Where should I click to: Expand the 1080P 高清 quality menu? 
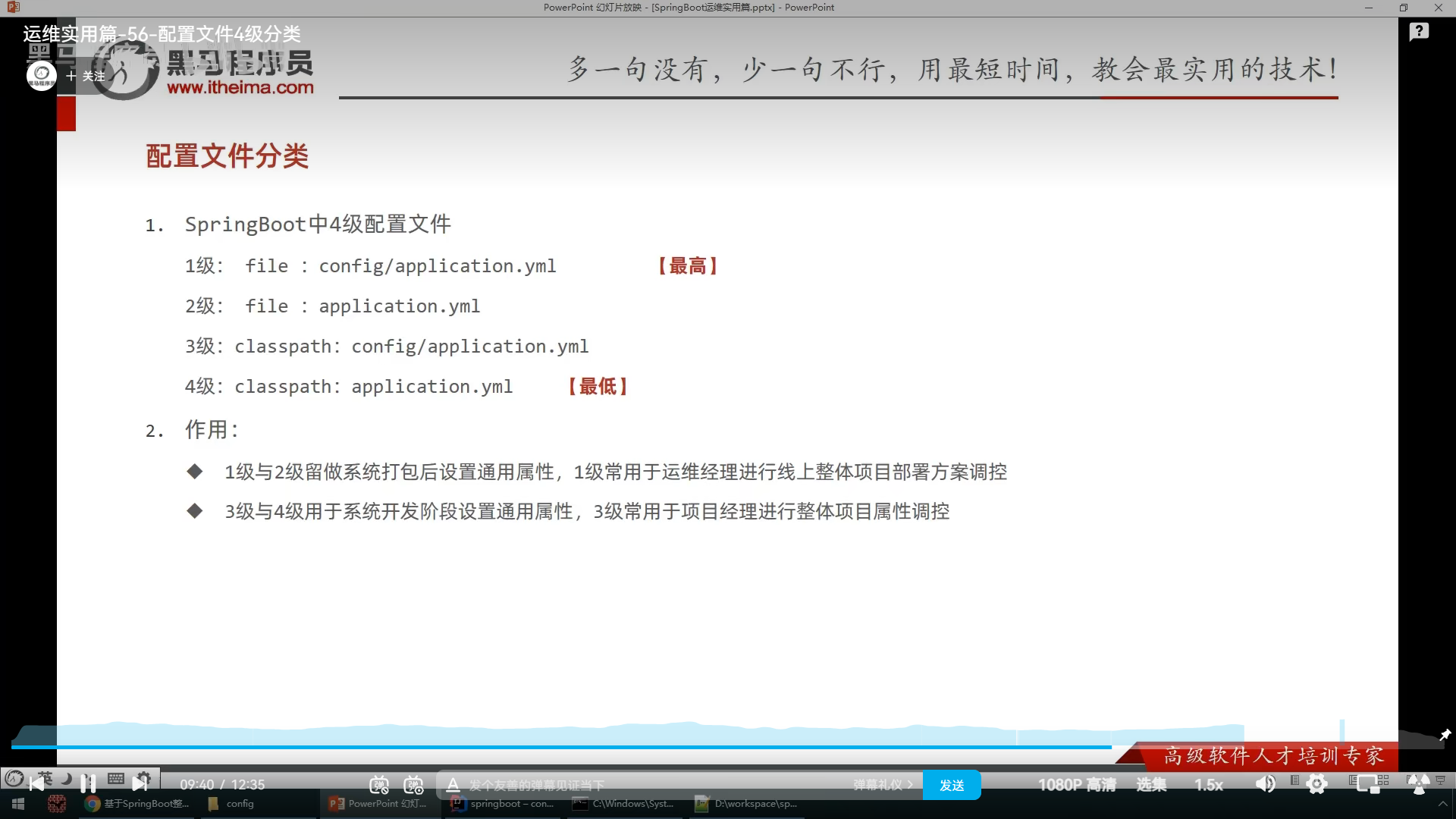(1077, 785)
